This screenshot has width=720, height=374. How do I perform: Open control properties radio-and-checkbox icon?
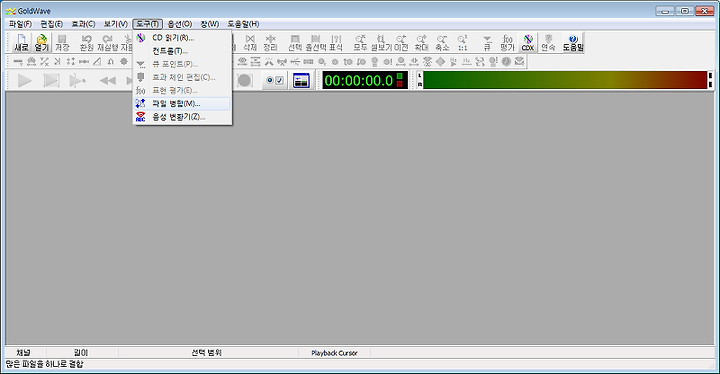click(275, 81)
